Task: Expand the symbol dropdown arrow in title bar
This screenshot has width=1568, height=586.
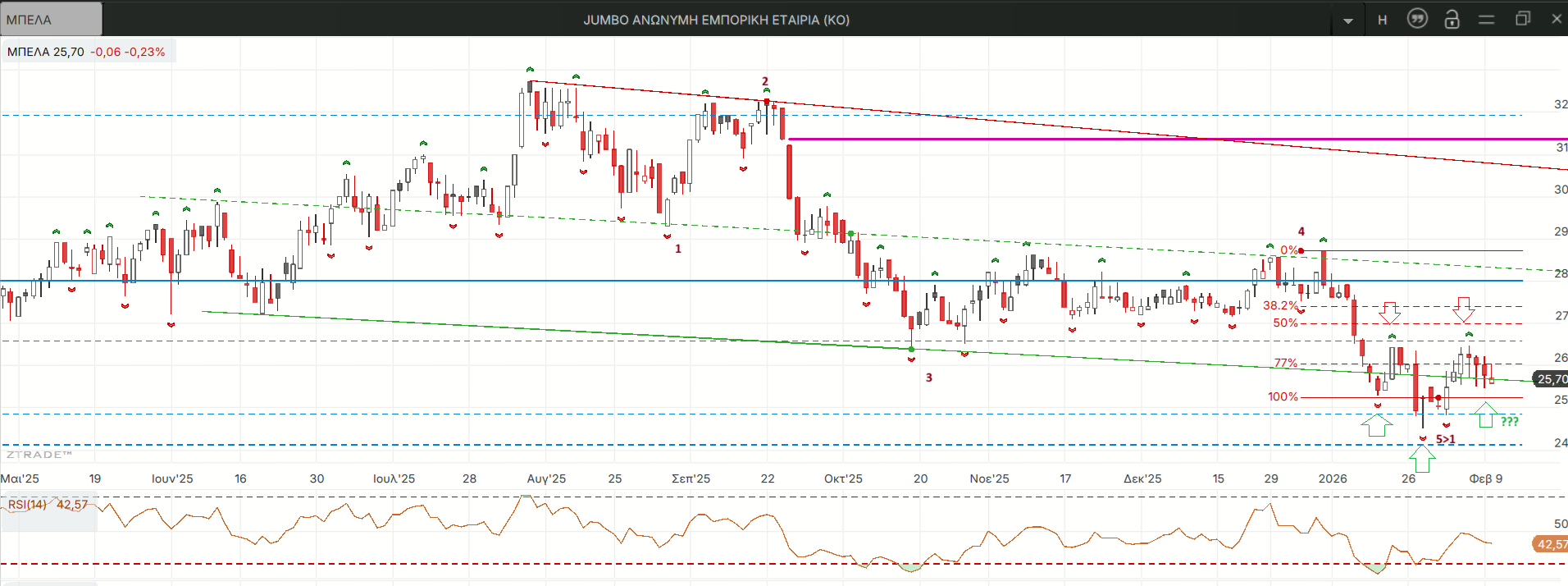Action: coord(1348,21)
